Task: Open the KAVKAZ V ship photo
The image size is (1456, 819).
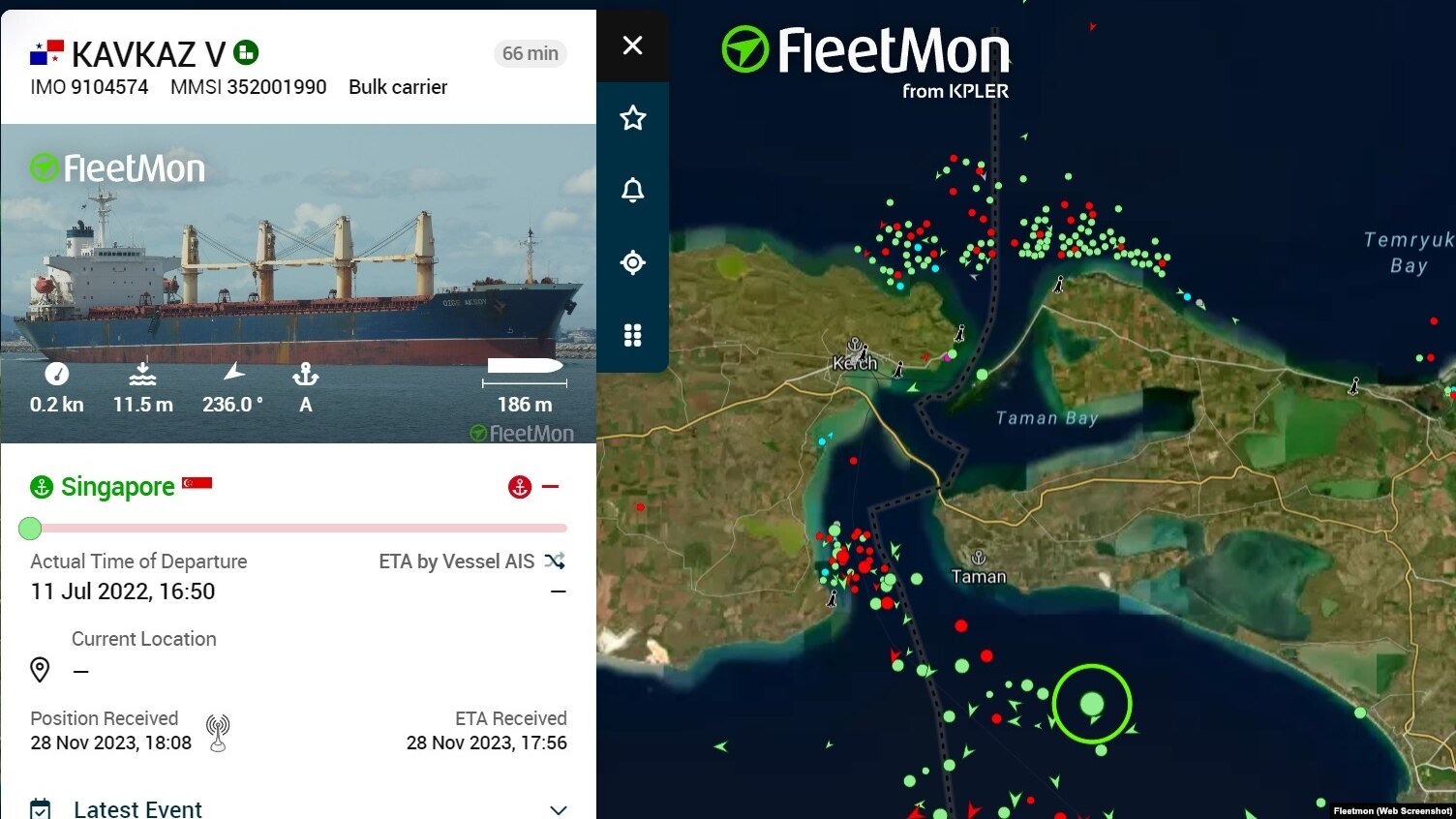Action: pos(298,284)
